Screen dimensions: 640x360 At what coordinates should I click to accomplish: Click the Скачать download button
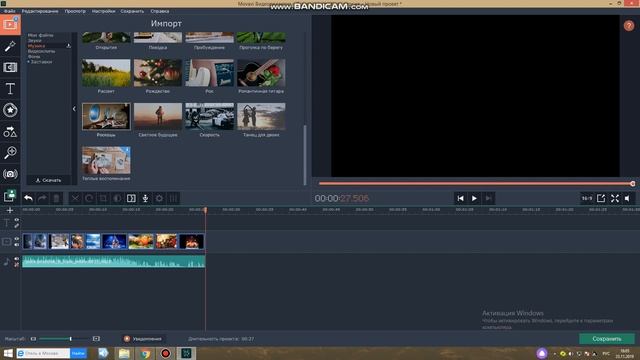point(49,180)
